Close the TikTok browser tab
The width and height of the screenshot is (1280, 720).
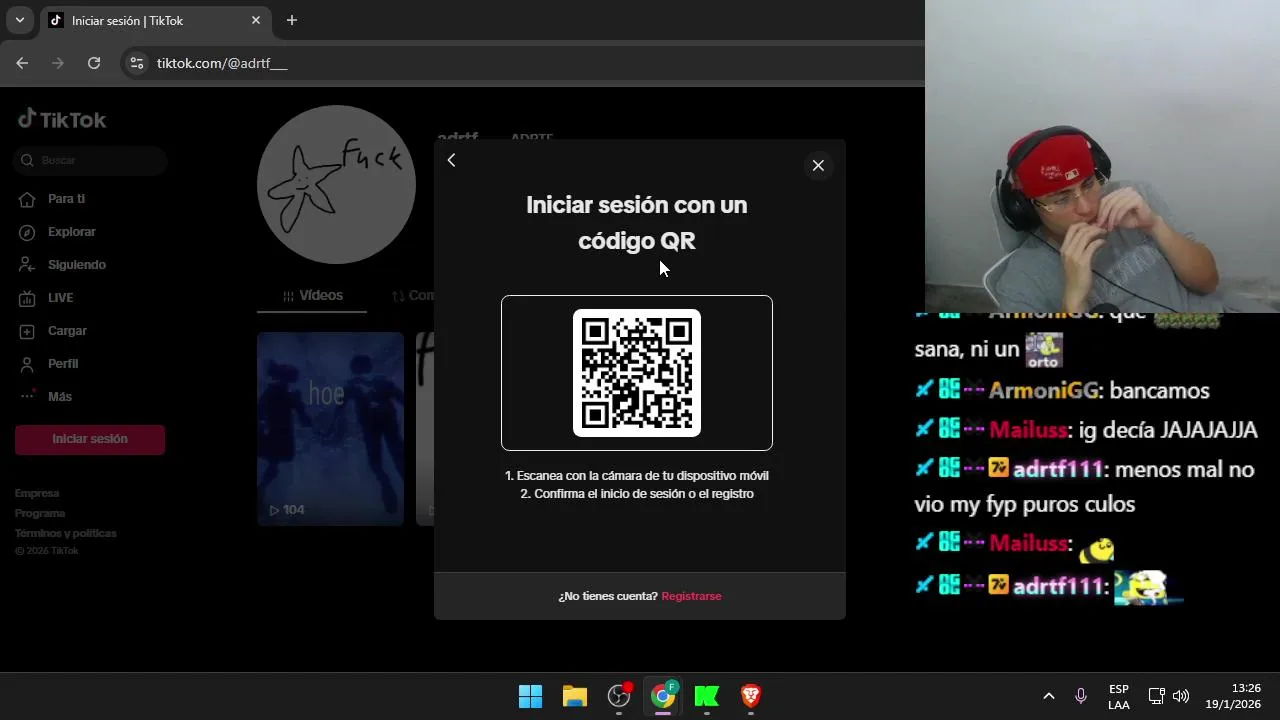(256, 20)
